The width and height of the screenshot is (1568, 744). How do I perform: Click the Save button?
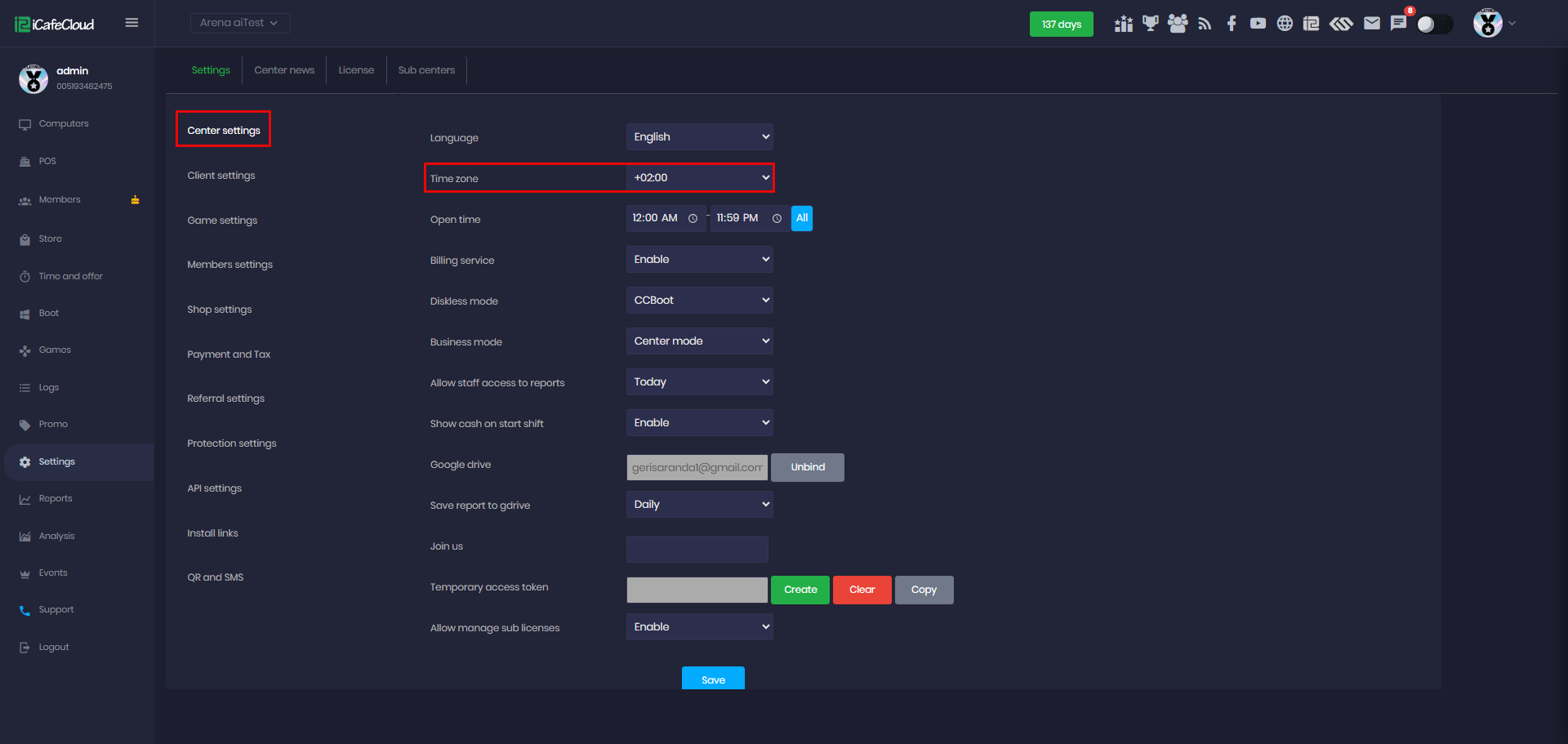pos(713,678)
